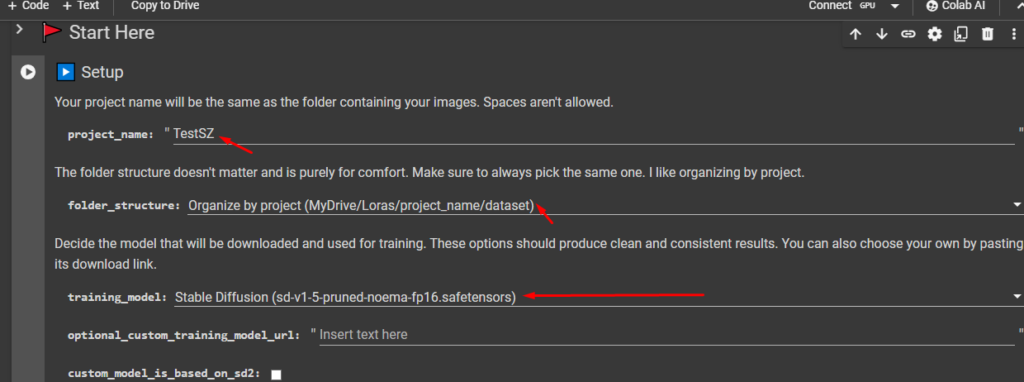This screenshot has height=382, width=1024.
Task: Copy link to cell icon
Action: tap(908, 34)
